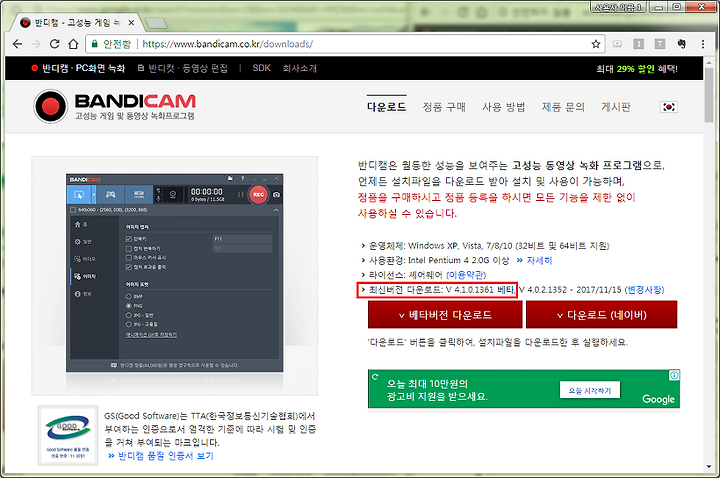Screen dimensions: 720x478
Task: Open the 사용 방법 nav tab
Action: [x=504, y=107]
